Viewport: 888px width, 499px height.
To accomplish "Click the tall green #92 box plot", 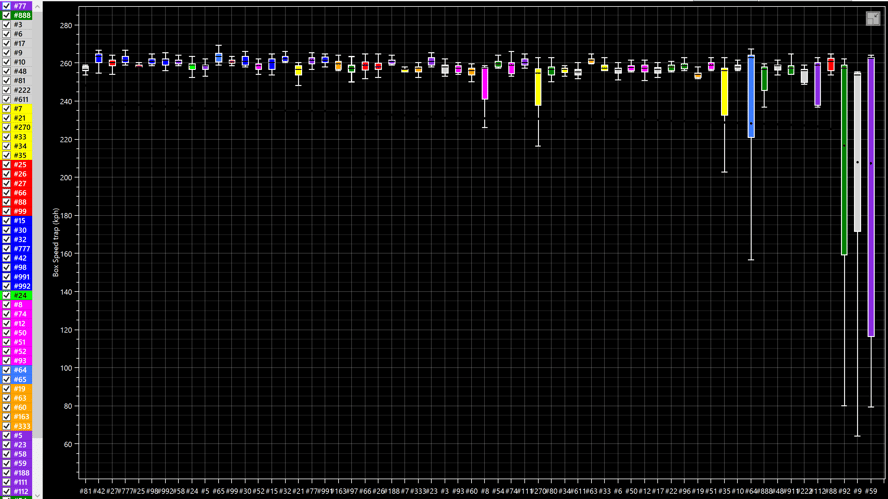I will tap(844, 160).
